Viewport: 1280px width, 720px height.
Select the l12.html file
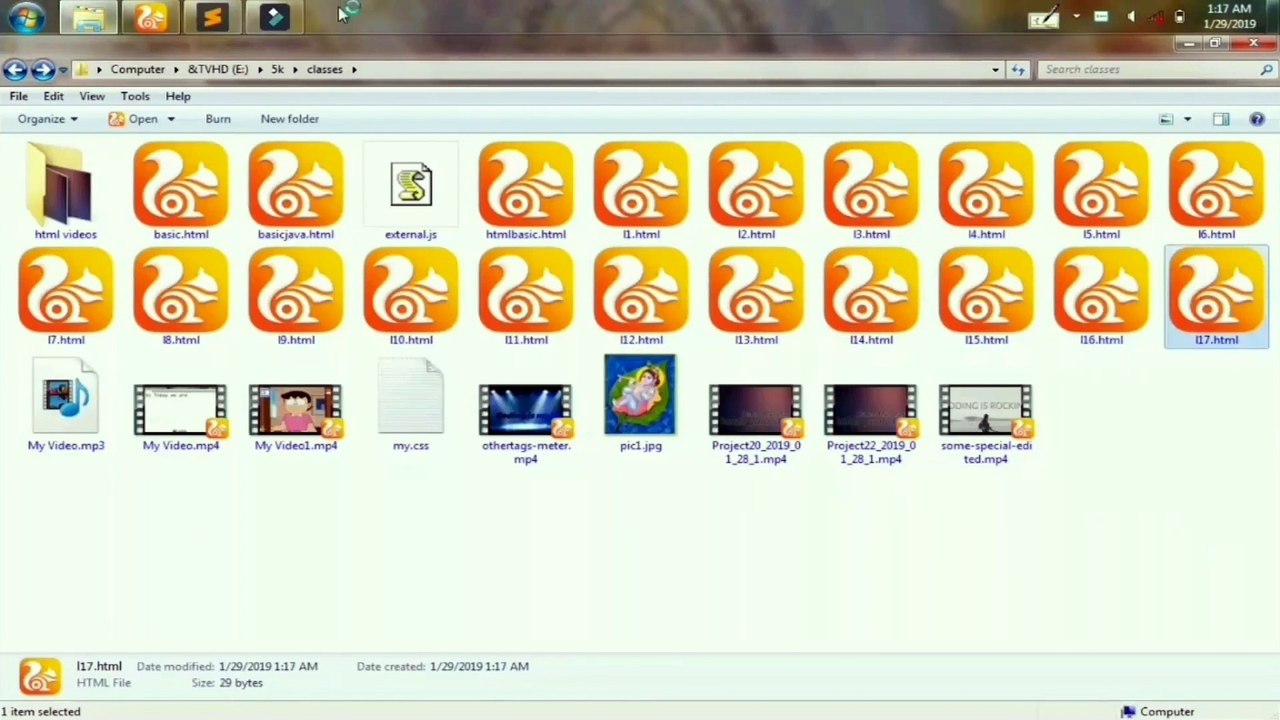(641, 297)
